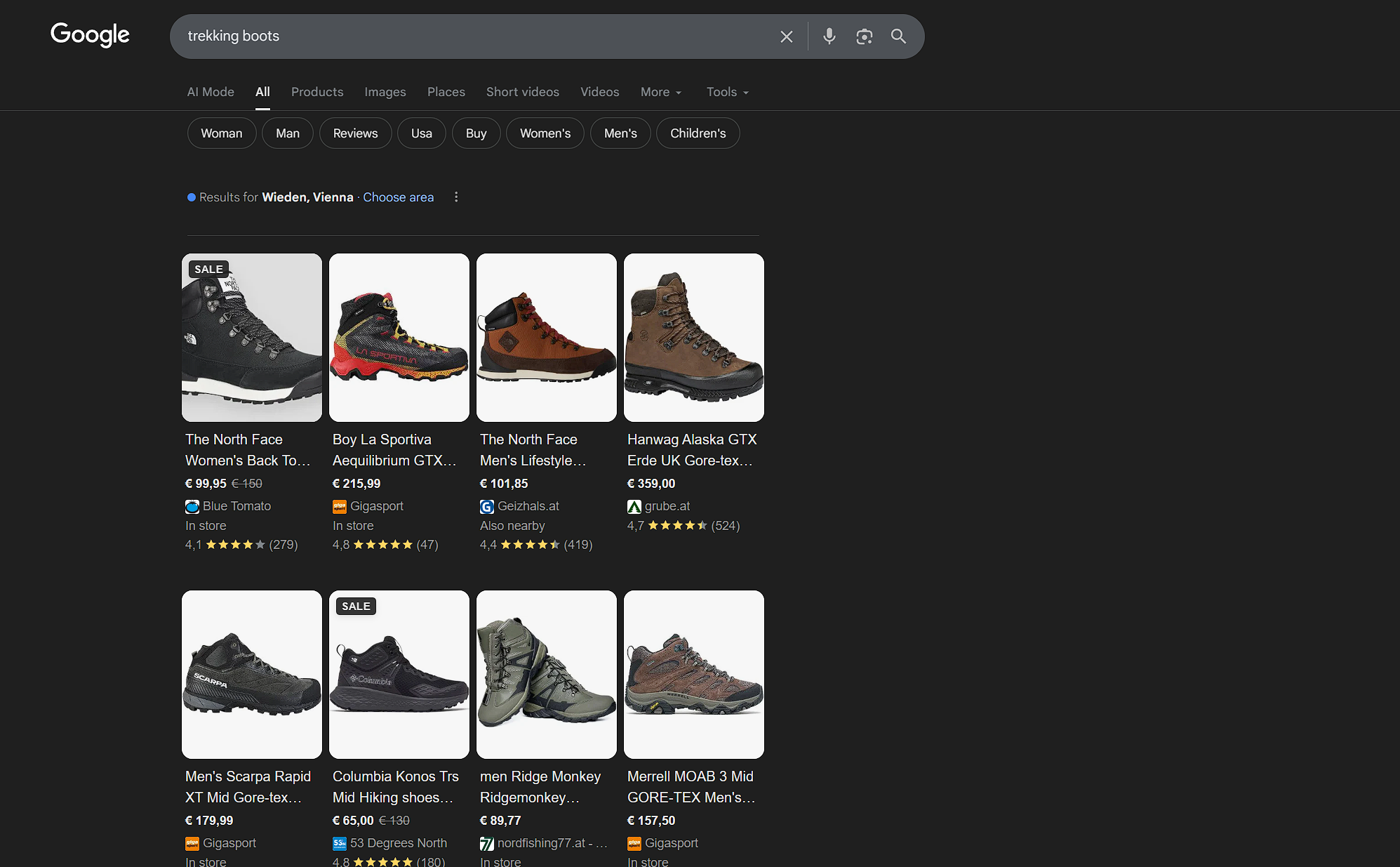The height and width of the screenshot is (867, 1400).
Task: Open search by image camera icon
Action: 864,37
